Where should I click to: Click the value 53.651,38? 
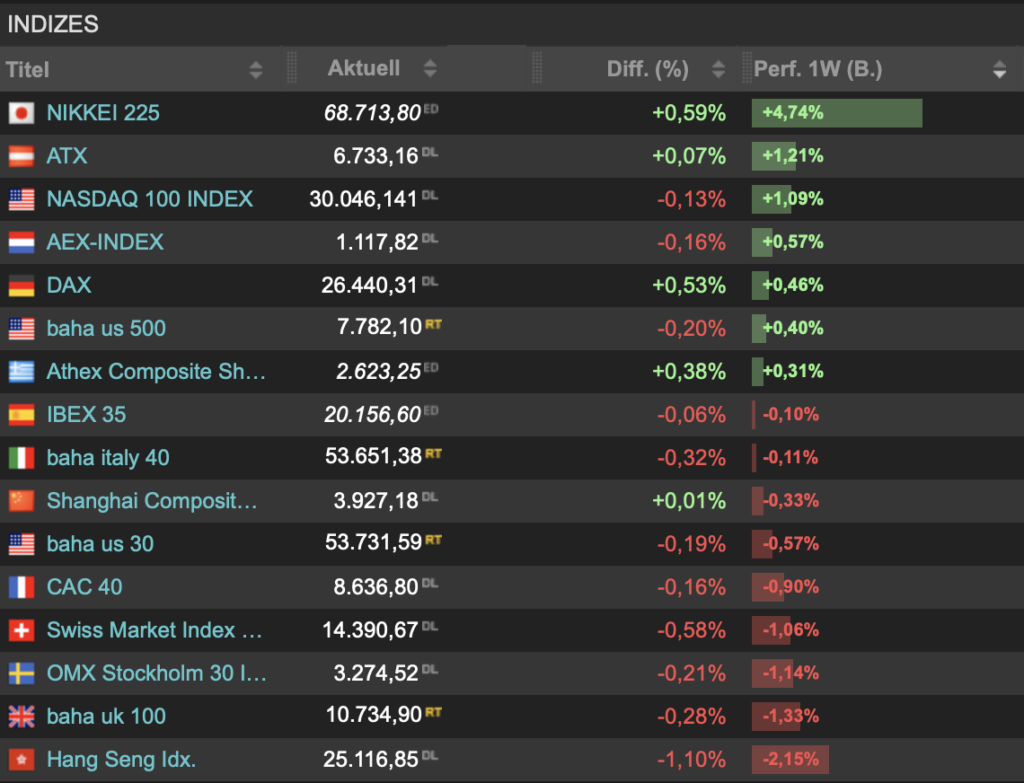coord(374,456)
